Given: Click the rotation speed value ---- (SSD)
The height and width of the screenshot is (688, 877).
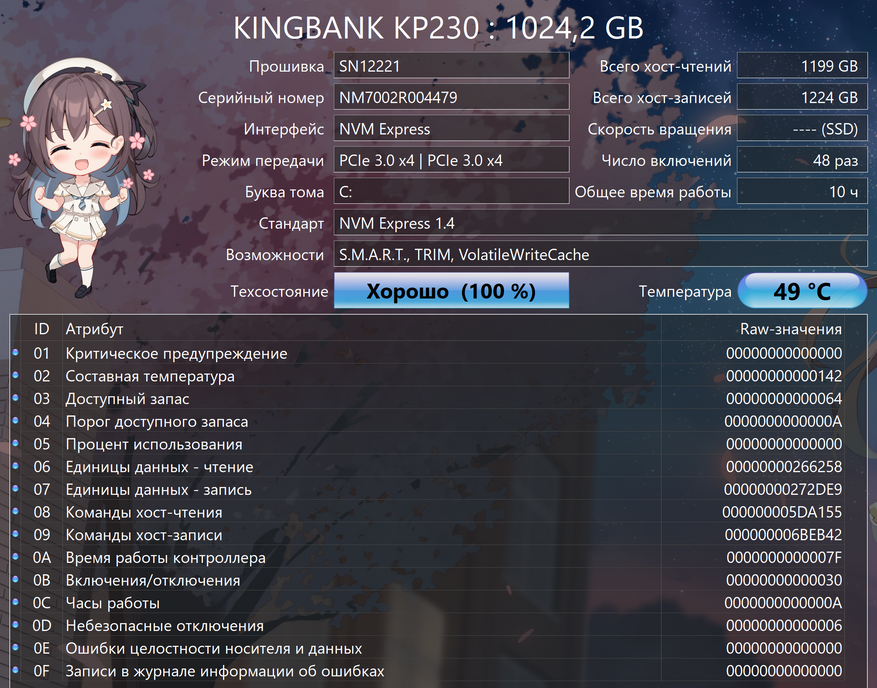Looking at the screenshot, I should (x=802, y=129).
